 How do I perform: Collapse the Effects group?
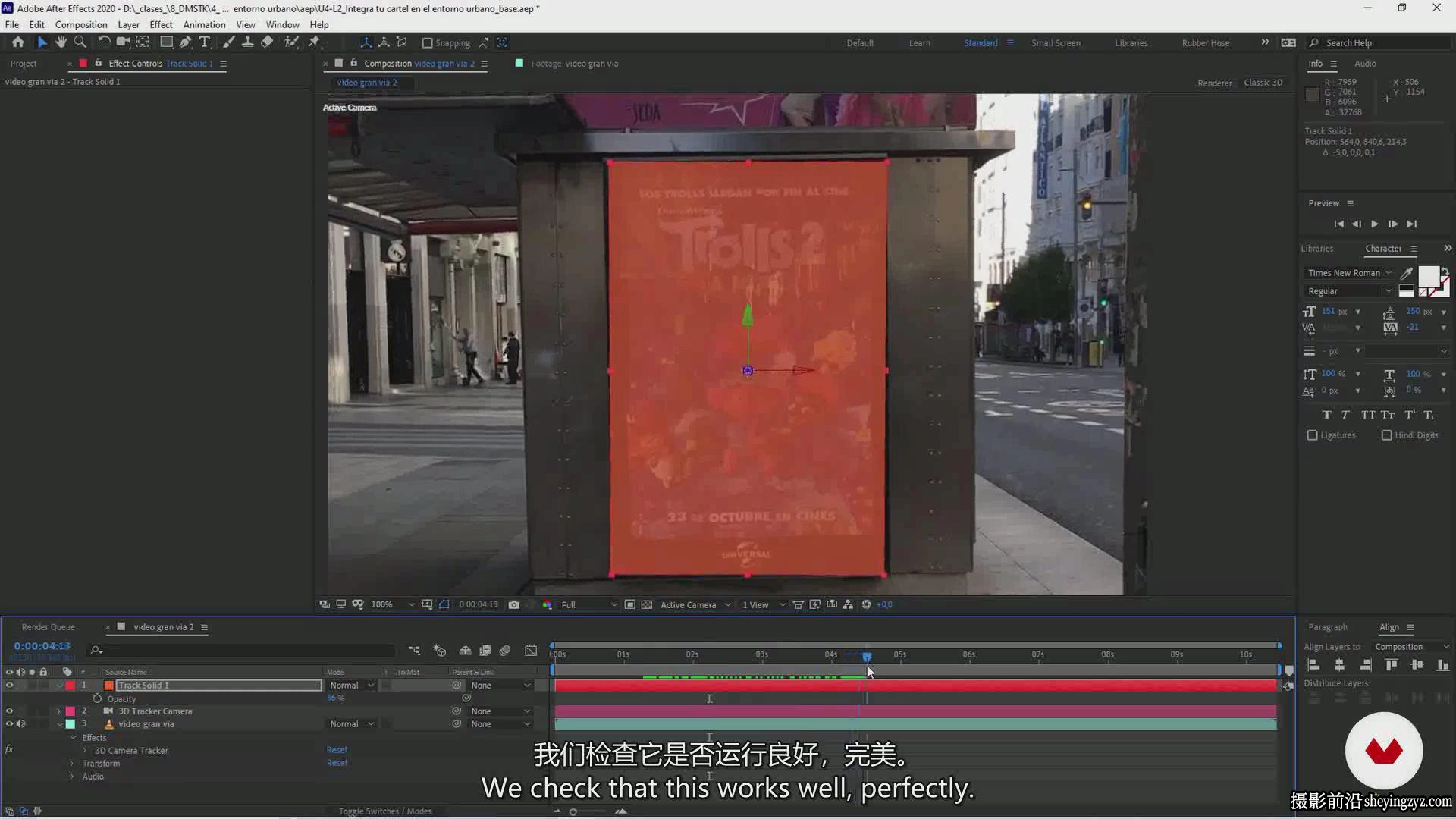click(73, 738)
